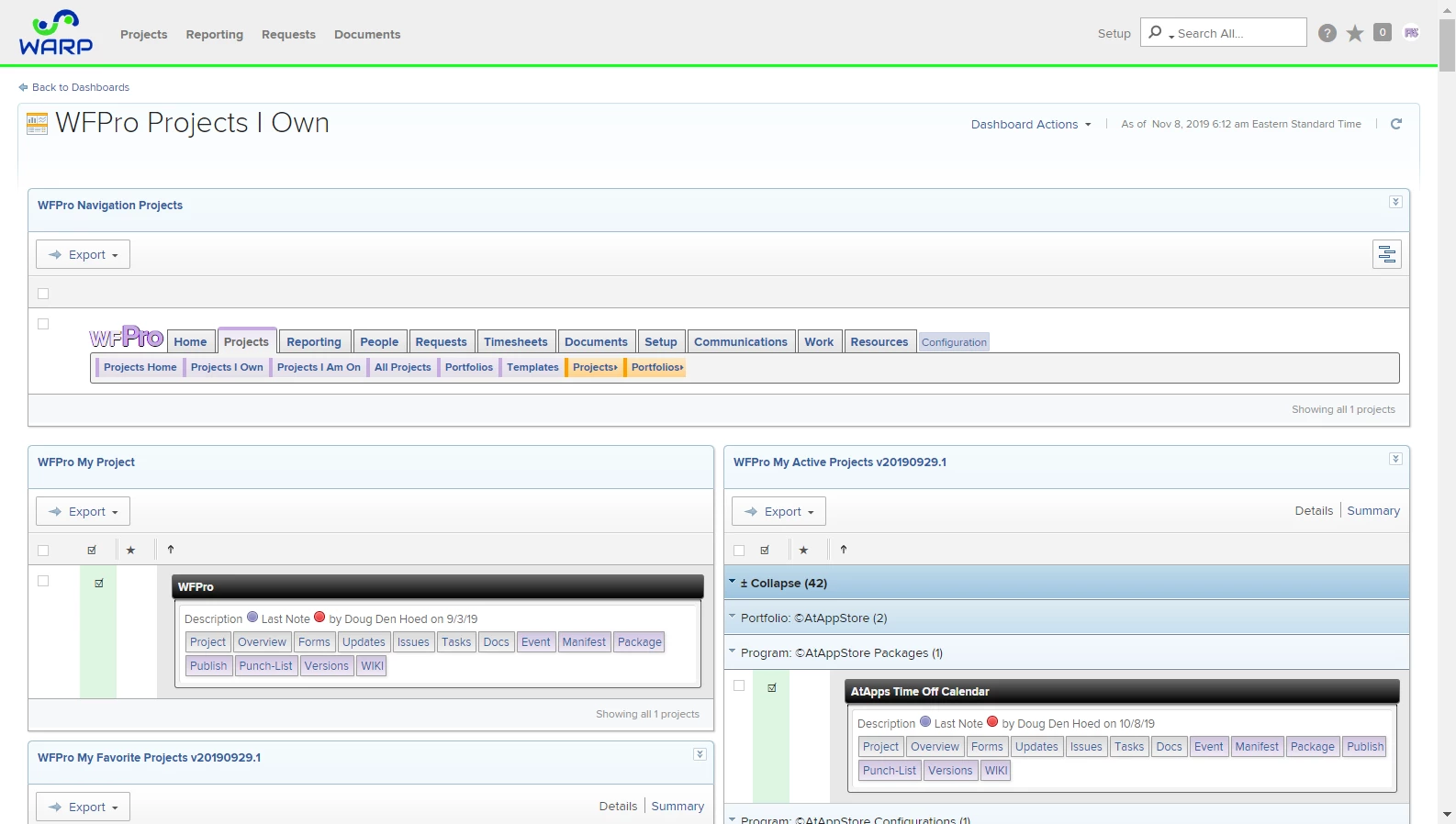The height and width of the screenshot is (824, 1456).
Task: Open Export dropdown in WFPro My Favorite Projects
Action: click(x=83, y=807)
